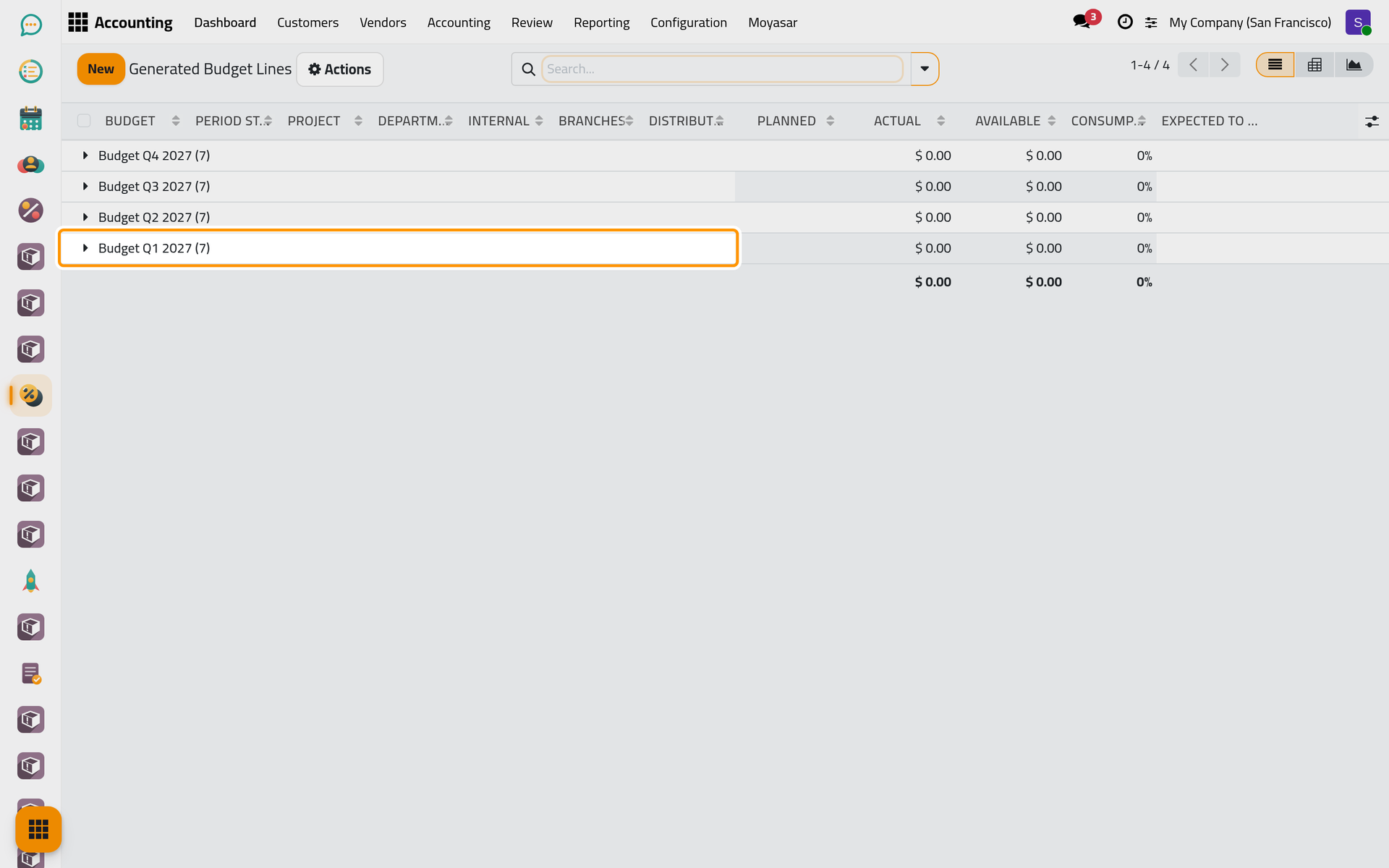This screenshot has width=1389, height=868.
Task: Activate the list view toggle
Action: pyautogui.click(x=1275, y=65)
